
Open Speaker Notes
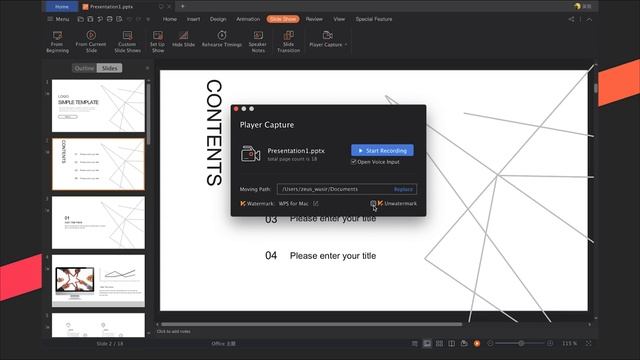258,42
